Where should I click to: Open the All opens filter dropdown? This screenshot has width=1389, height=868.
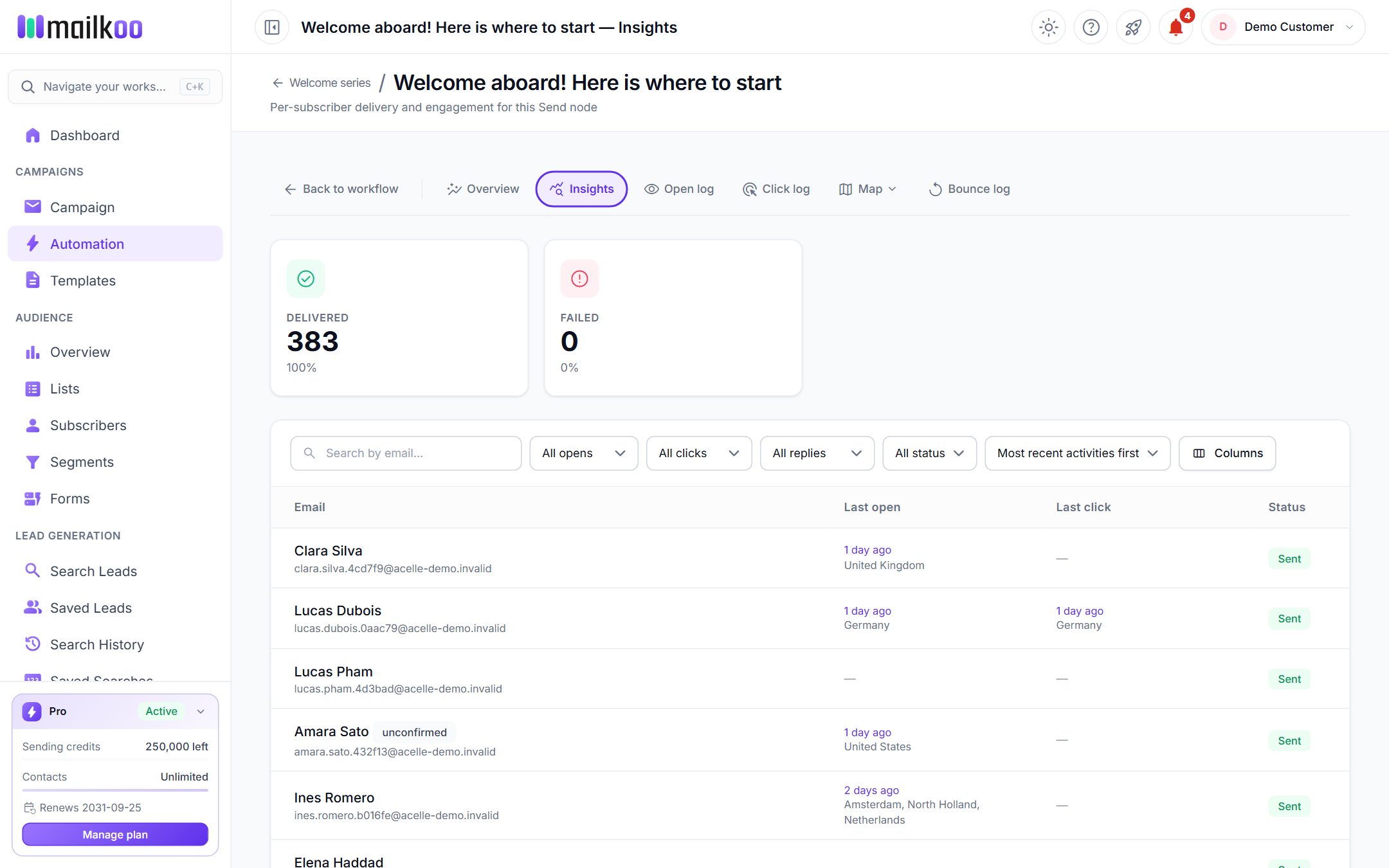[584, 453]
